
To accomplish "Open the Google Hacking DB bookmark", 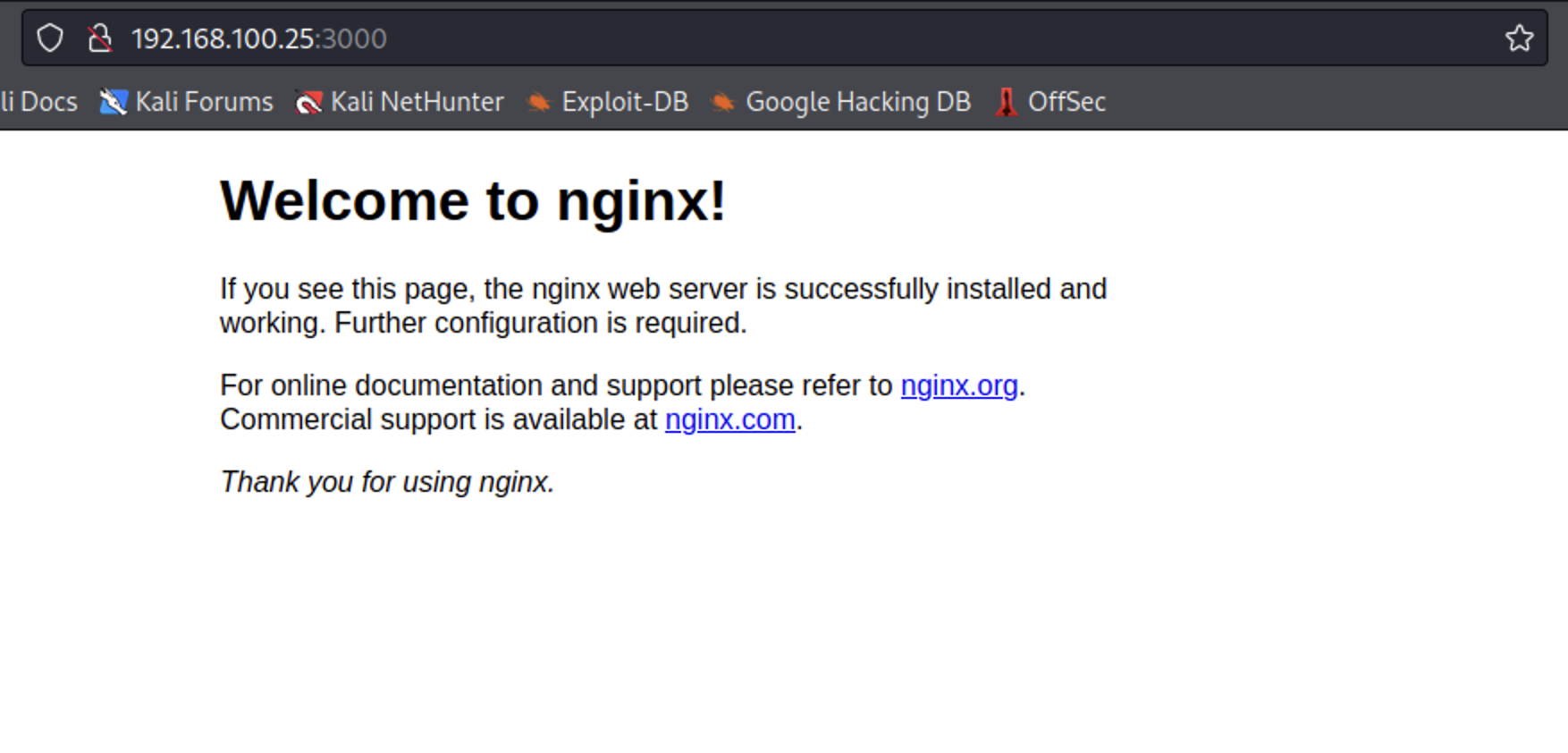I will [x=840, y=102].
